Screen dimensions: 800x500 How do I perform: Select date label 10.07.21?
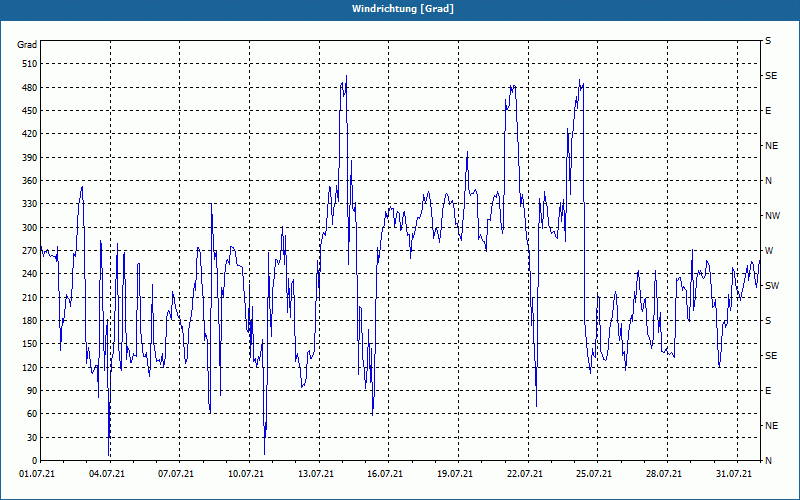click(246, 474)
